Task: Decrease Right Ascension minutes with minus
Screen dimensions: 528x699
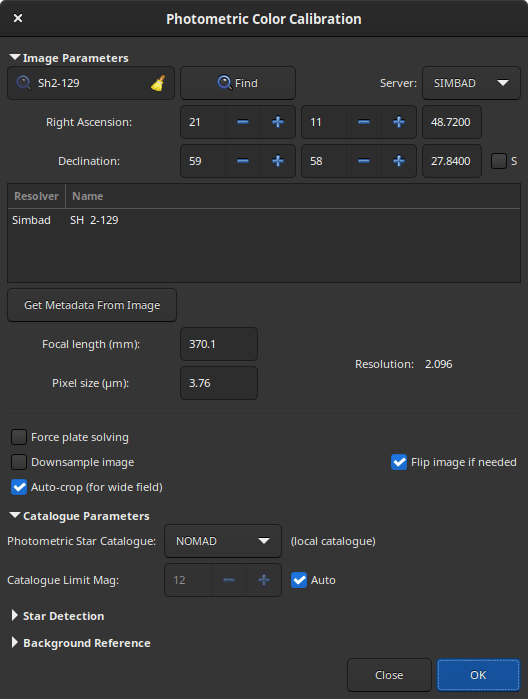Action: click(x=363, y=122)
